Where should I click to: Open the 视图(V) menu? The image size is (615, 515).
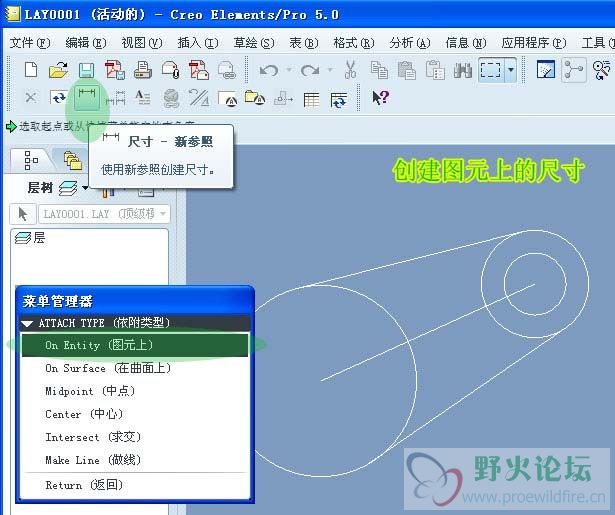point(142,42)
